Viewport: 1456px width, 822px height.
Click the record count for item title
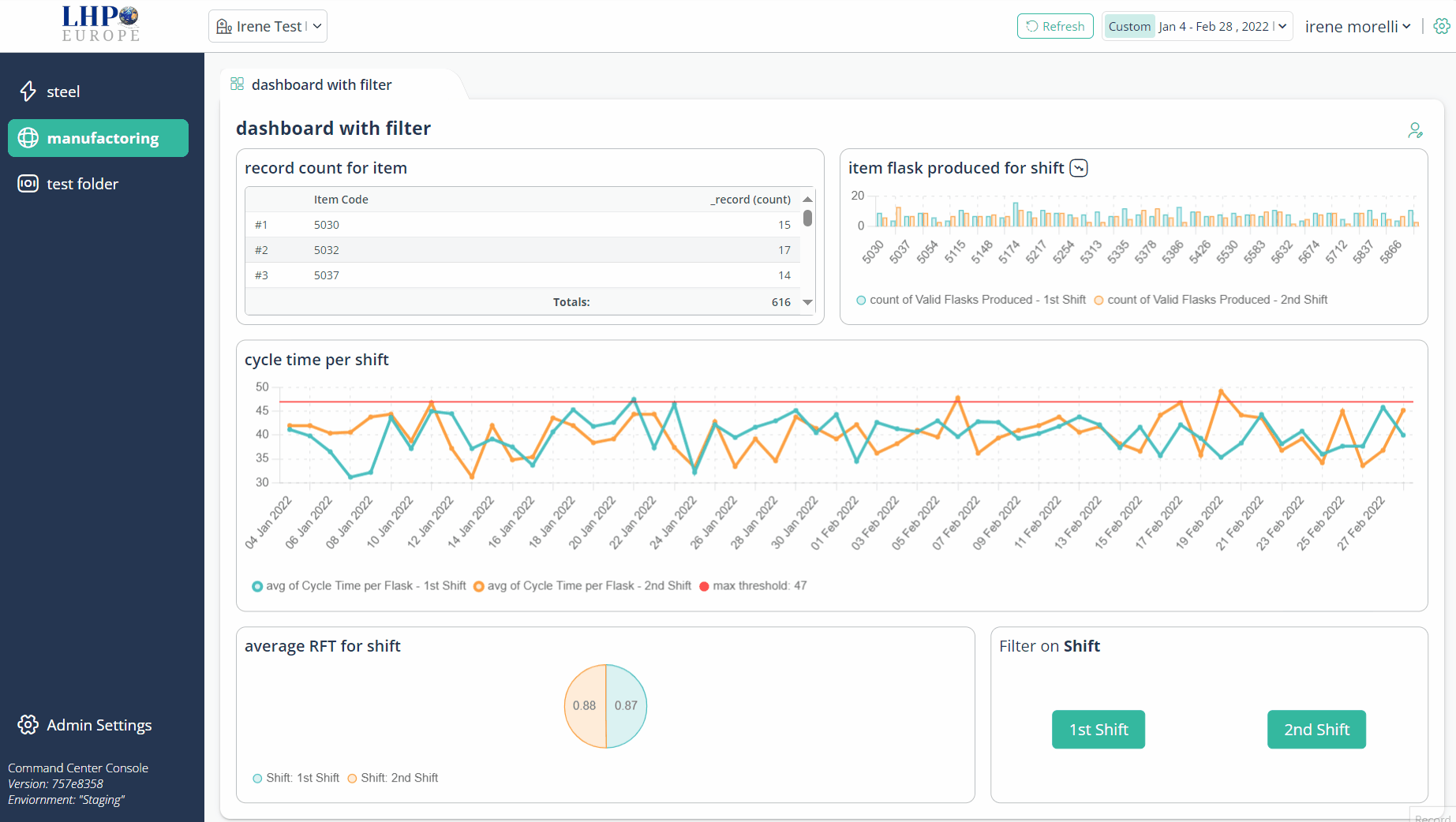tap(326, 168)
